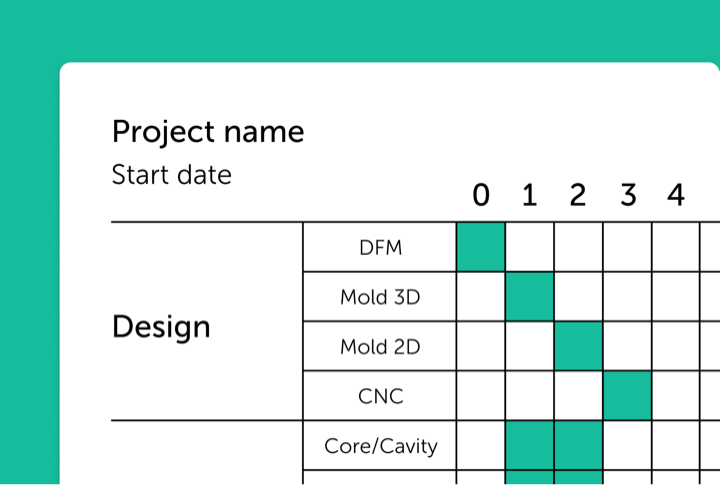Click the DFM task label
The width and height of the screenshot is (720, 485).
click(380, 248)
